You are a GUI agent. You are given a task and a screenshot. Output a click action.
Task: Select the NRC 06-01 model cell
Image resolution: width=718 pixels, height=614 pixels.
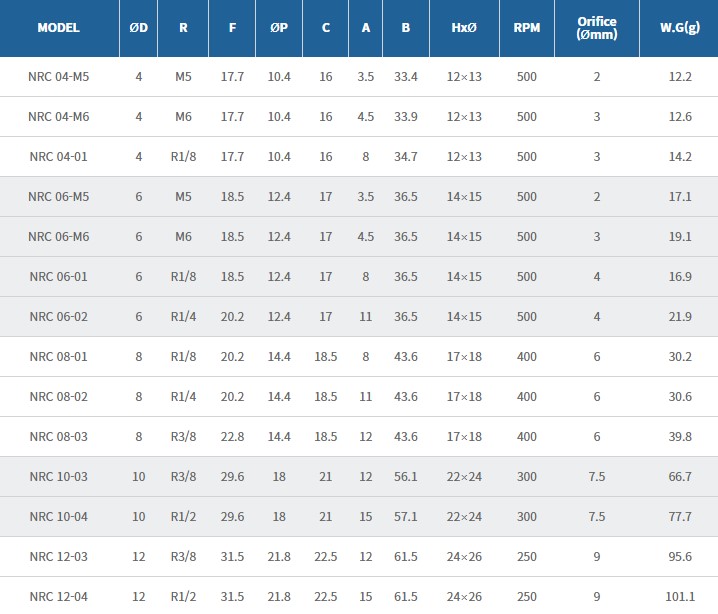click(59, 277)
